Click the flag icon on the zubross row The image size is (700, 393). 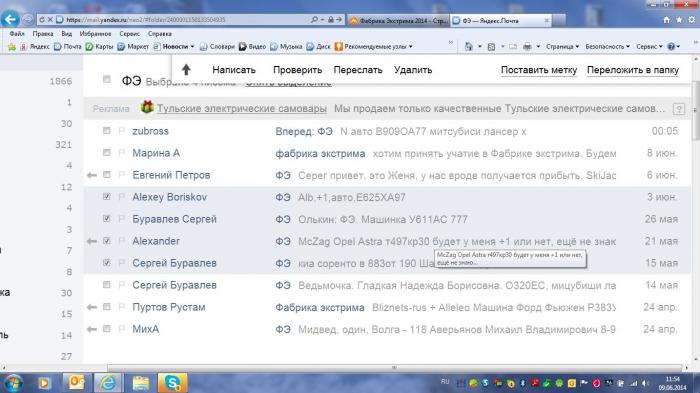tap(121, 131)
